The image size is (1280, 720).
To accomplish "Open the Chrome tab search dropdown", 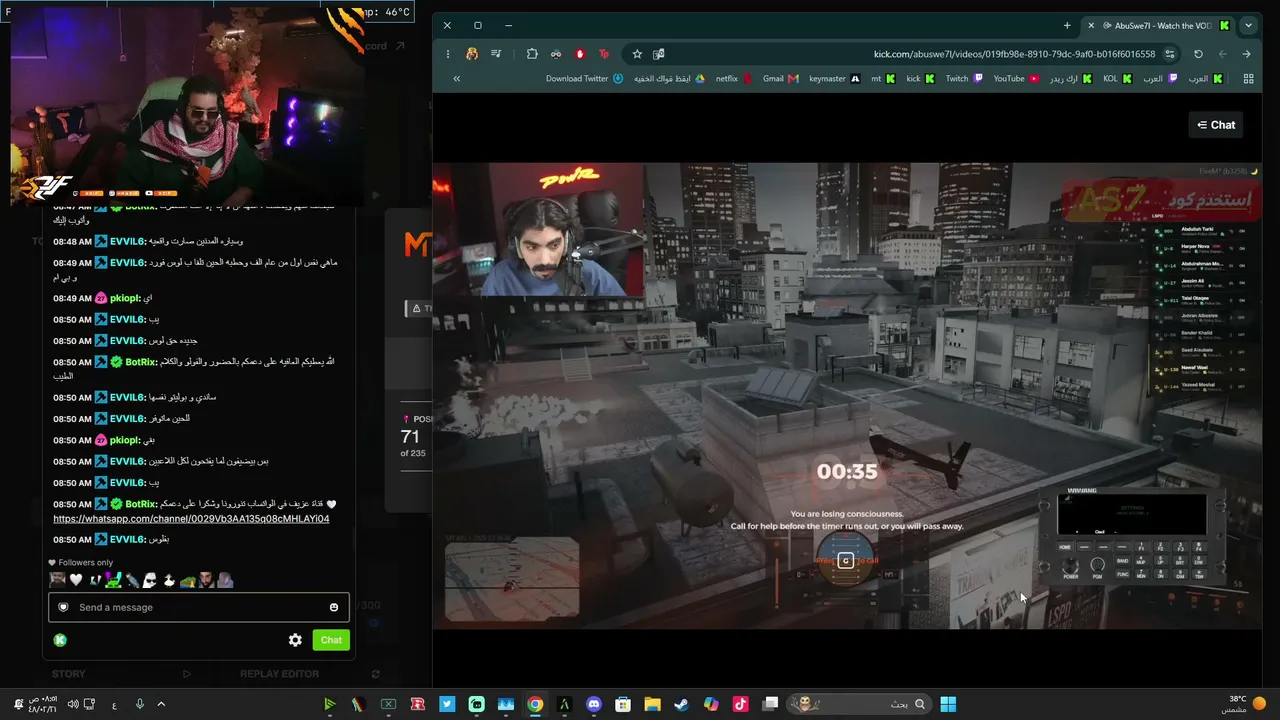I will pyautogui.click(x=1248, y=25).
